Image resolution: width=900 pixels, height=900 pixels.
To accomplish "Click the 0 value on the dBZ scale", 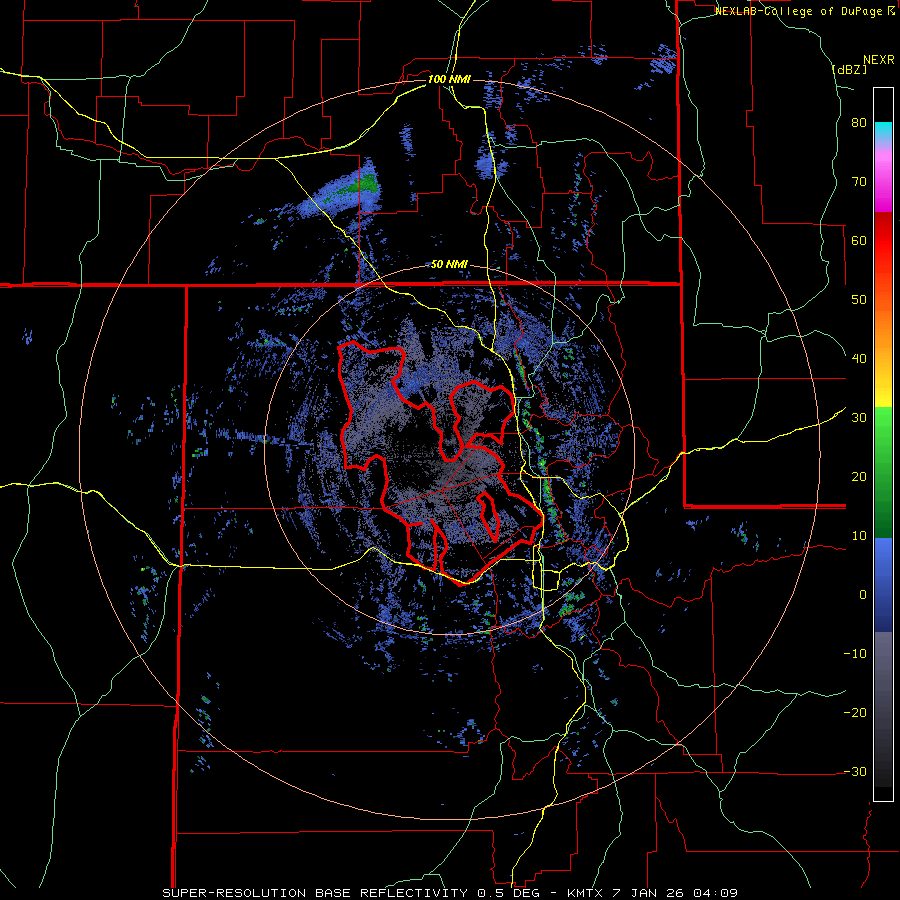I will [863, 595].
